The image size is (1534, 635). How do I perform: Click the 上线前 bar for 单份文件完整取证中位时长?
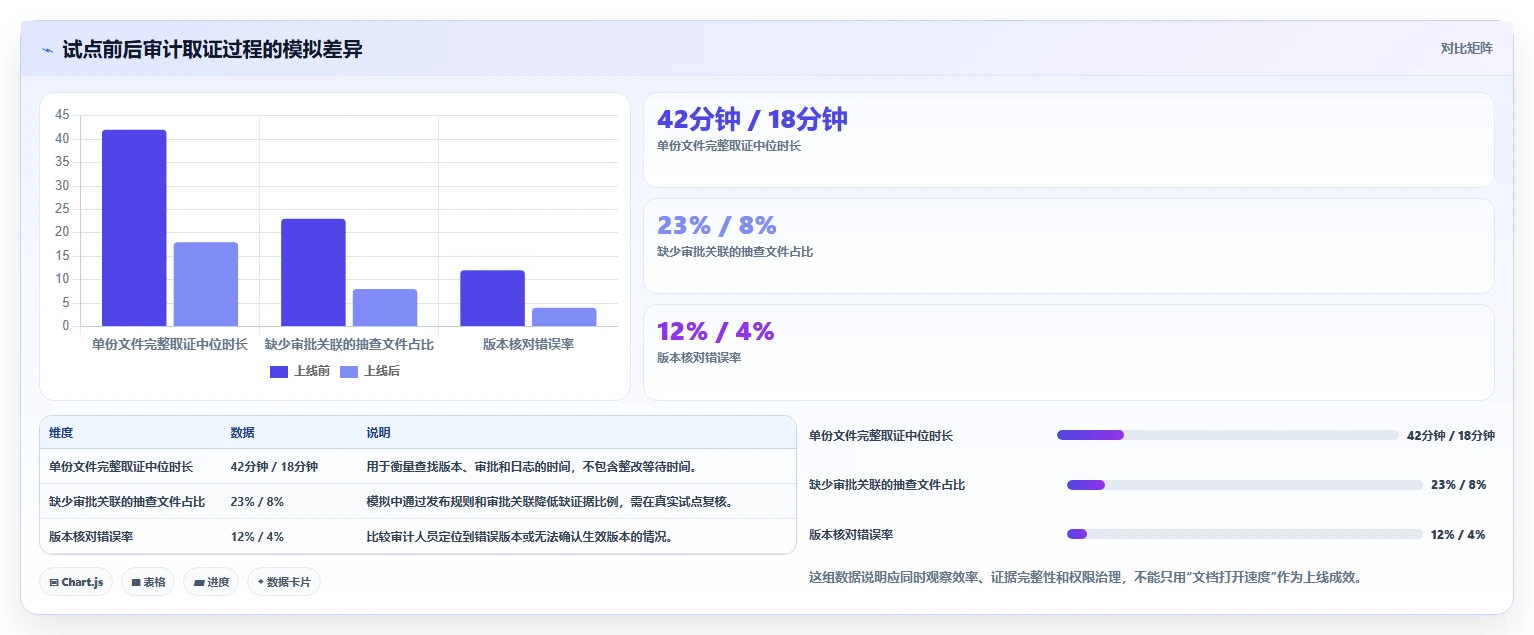(x=134, y=228)
